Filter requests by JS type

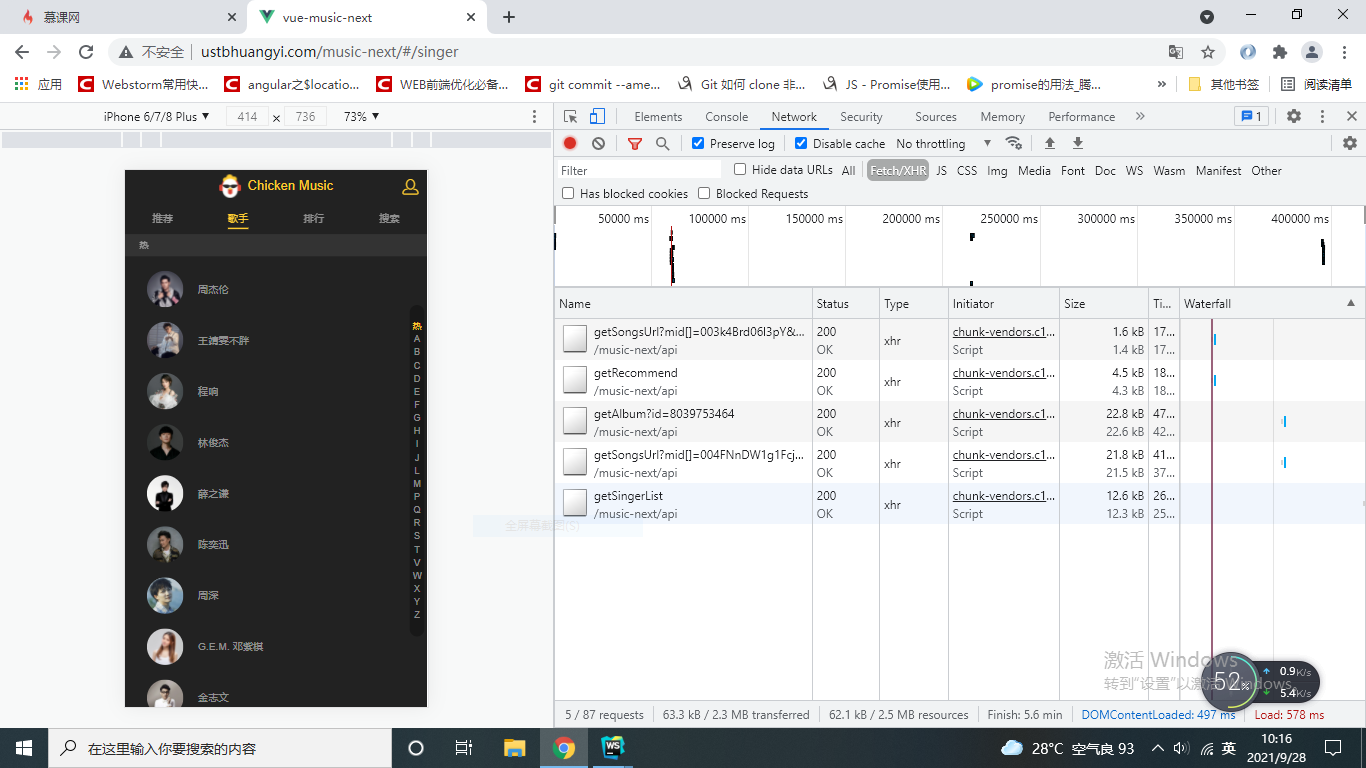pos(941,171)
